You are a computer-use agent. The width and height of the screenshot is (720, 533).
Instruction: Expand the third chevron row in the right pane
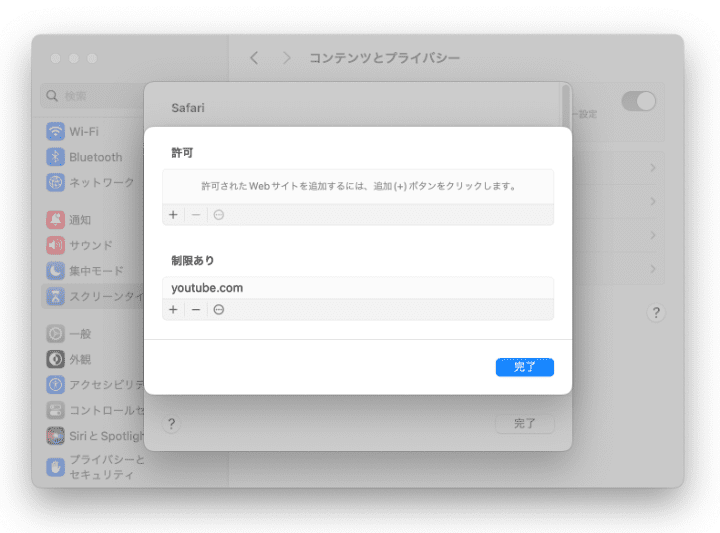point(653,236)
